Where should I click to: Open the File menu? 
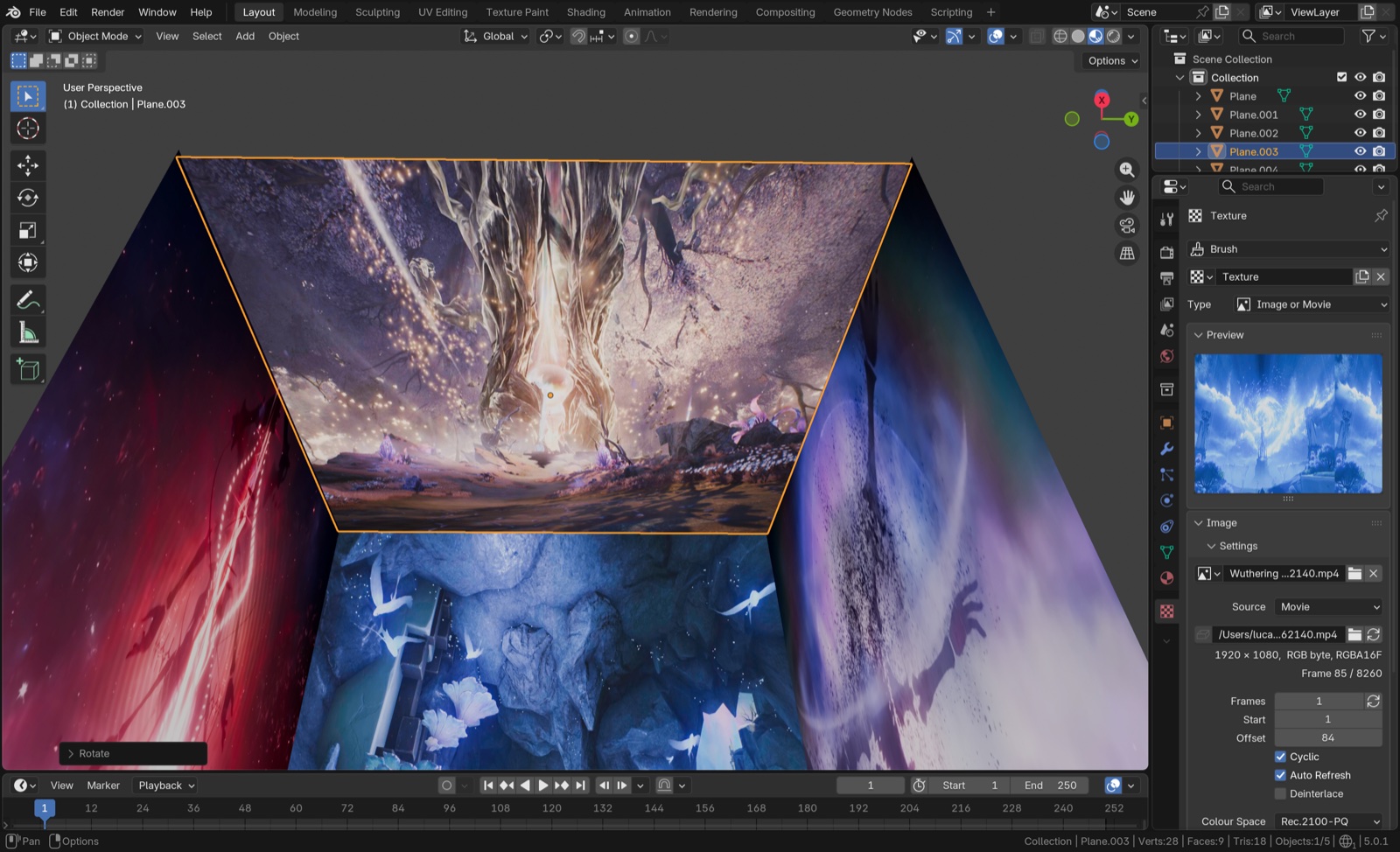pos(38,12)
